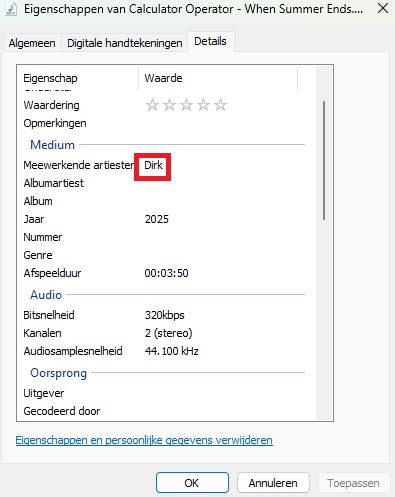The image size is (395, 497).
Task: Click the properties list vertical scrollbar thumb
Action: click(x=324, y=160)
